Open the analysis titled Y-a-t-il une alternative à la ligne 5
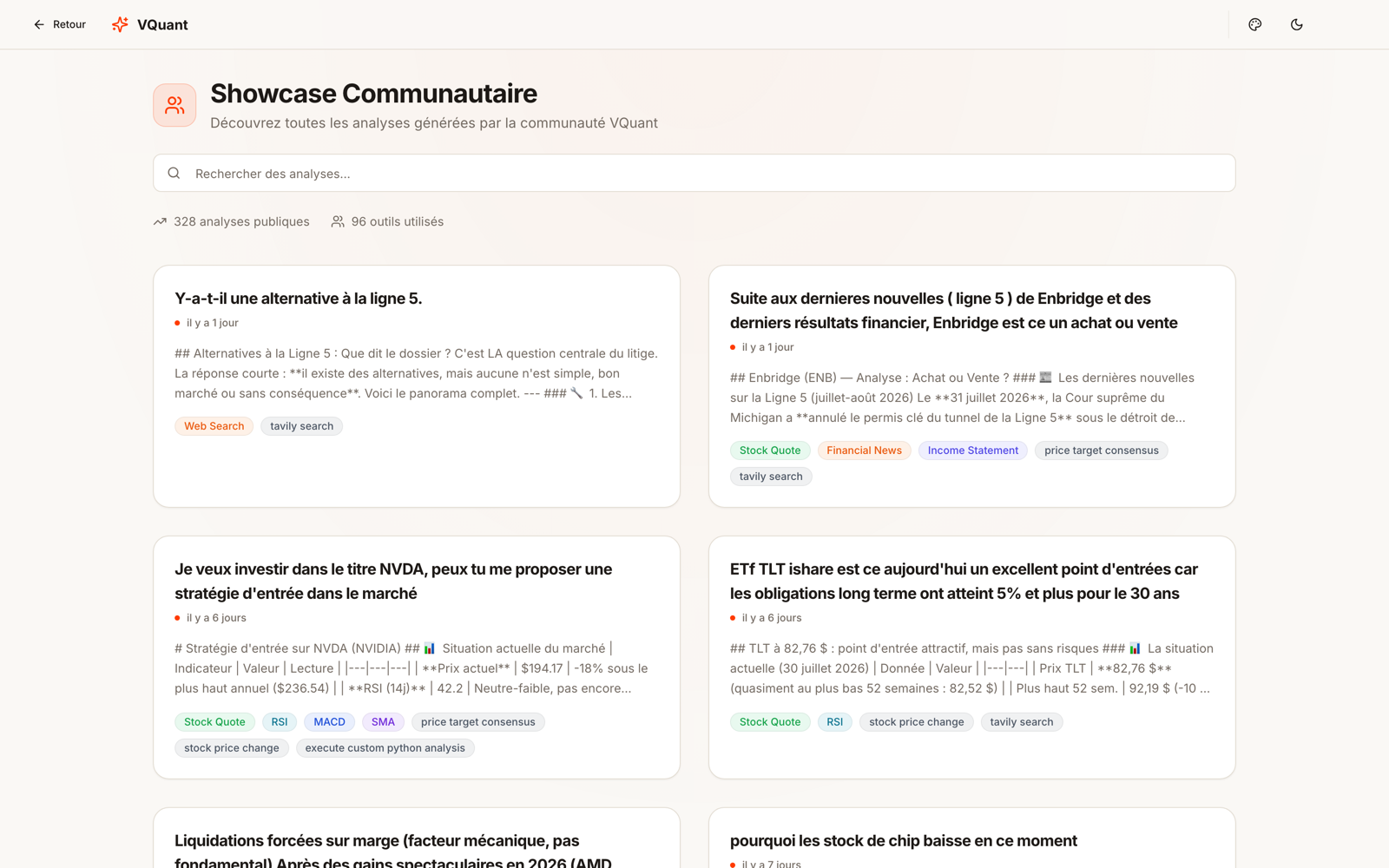The height and width of the screenshot is (868, 1389). 299,299
